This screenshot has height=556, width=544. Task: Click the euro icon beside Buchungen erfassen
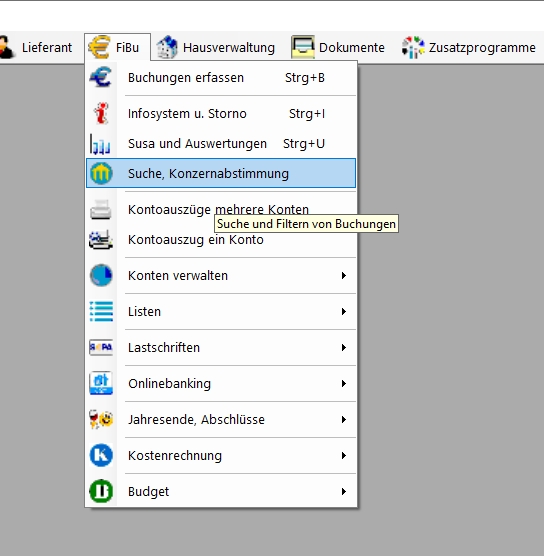101,77
